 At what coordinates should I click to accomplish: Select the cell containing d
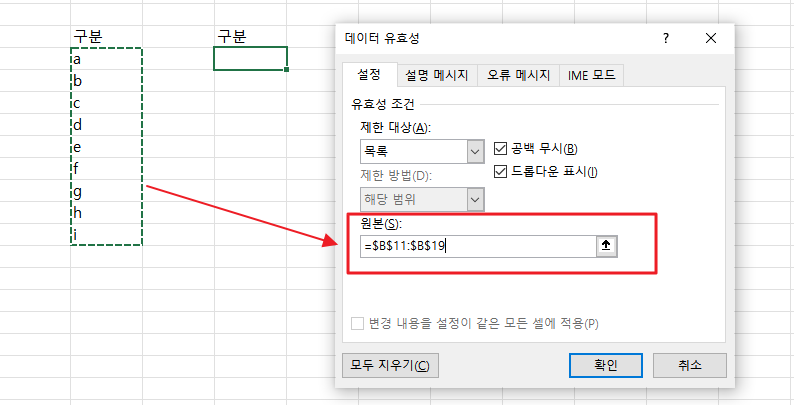click(x=106, y=125)
